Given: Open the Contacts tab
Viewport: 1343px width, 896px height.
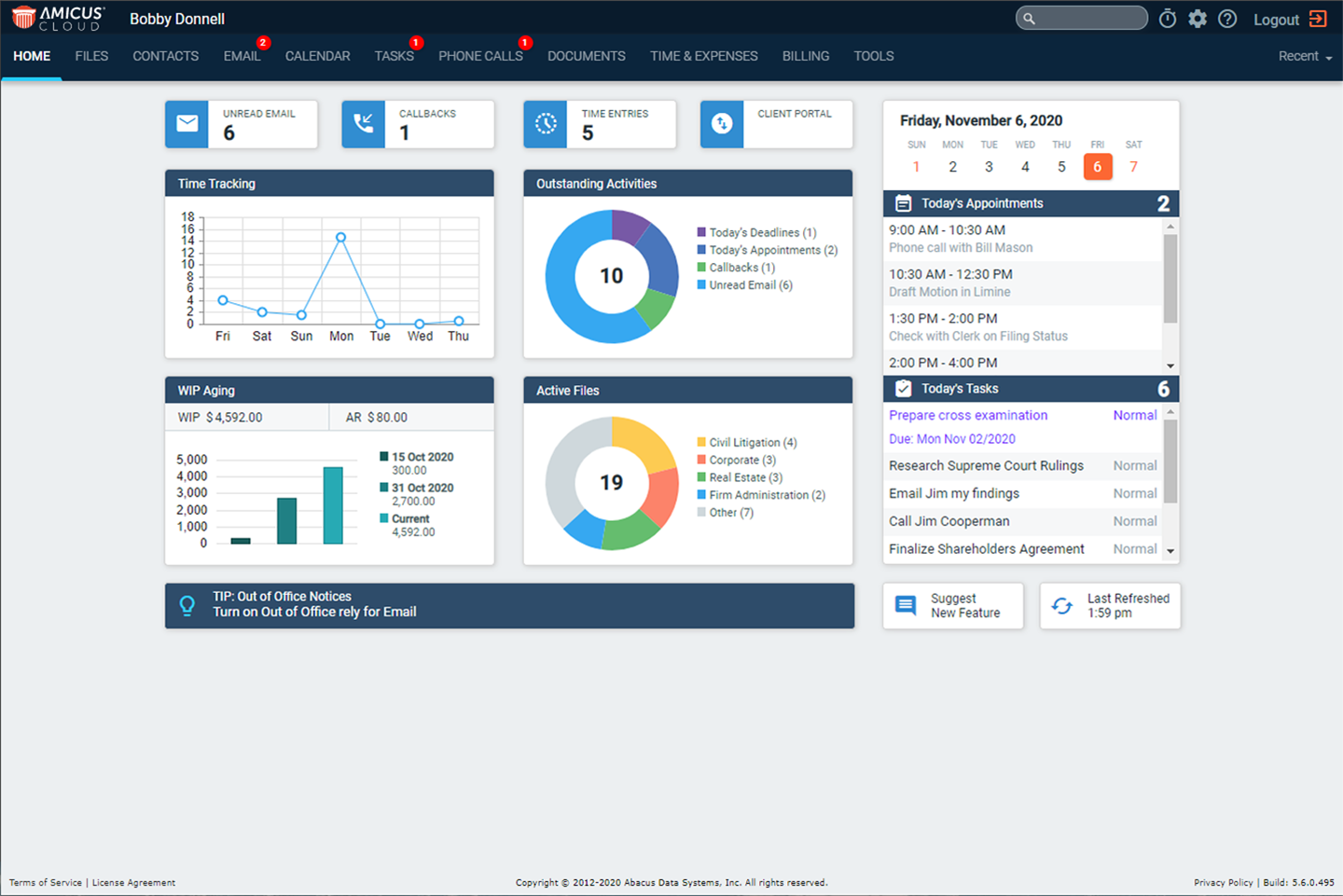Looking at the screenshot, I should pos(166,57).
